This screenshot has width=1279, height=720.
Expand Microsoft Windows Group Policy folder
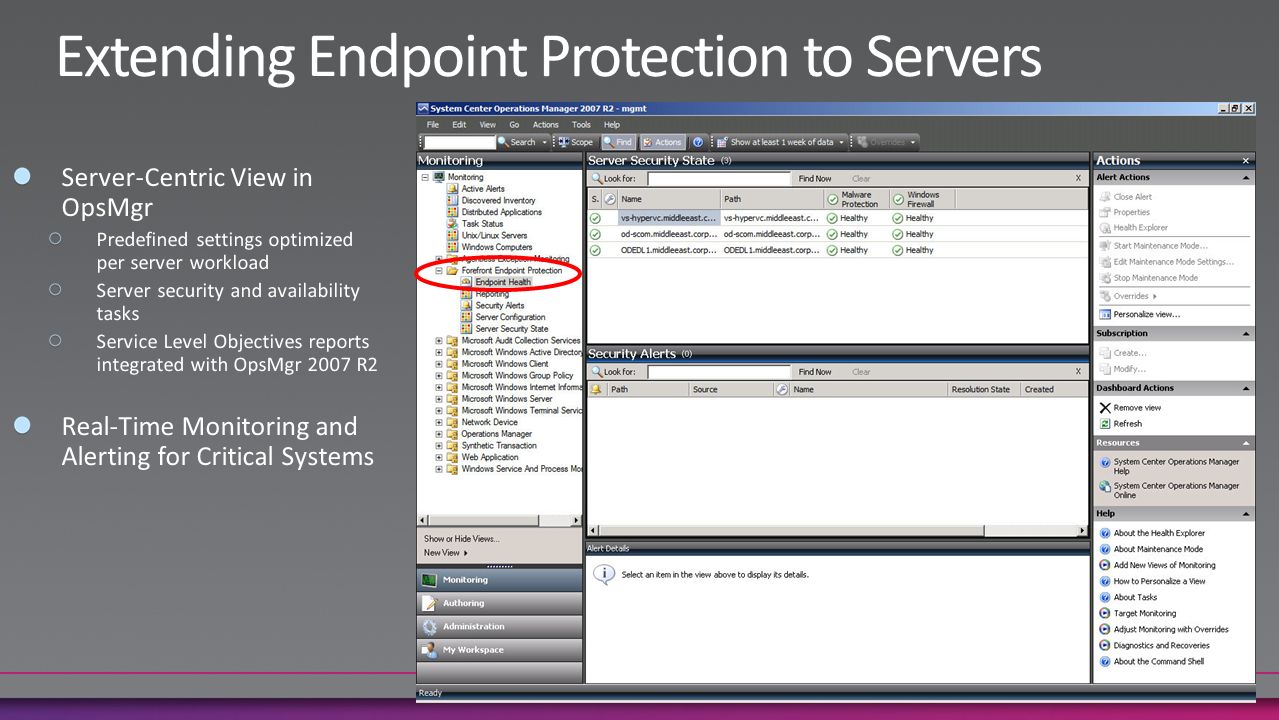pos(439,376)
